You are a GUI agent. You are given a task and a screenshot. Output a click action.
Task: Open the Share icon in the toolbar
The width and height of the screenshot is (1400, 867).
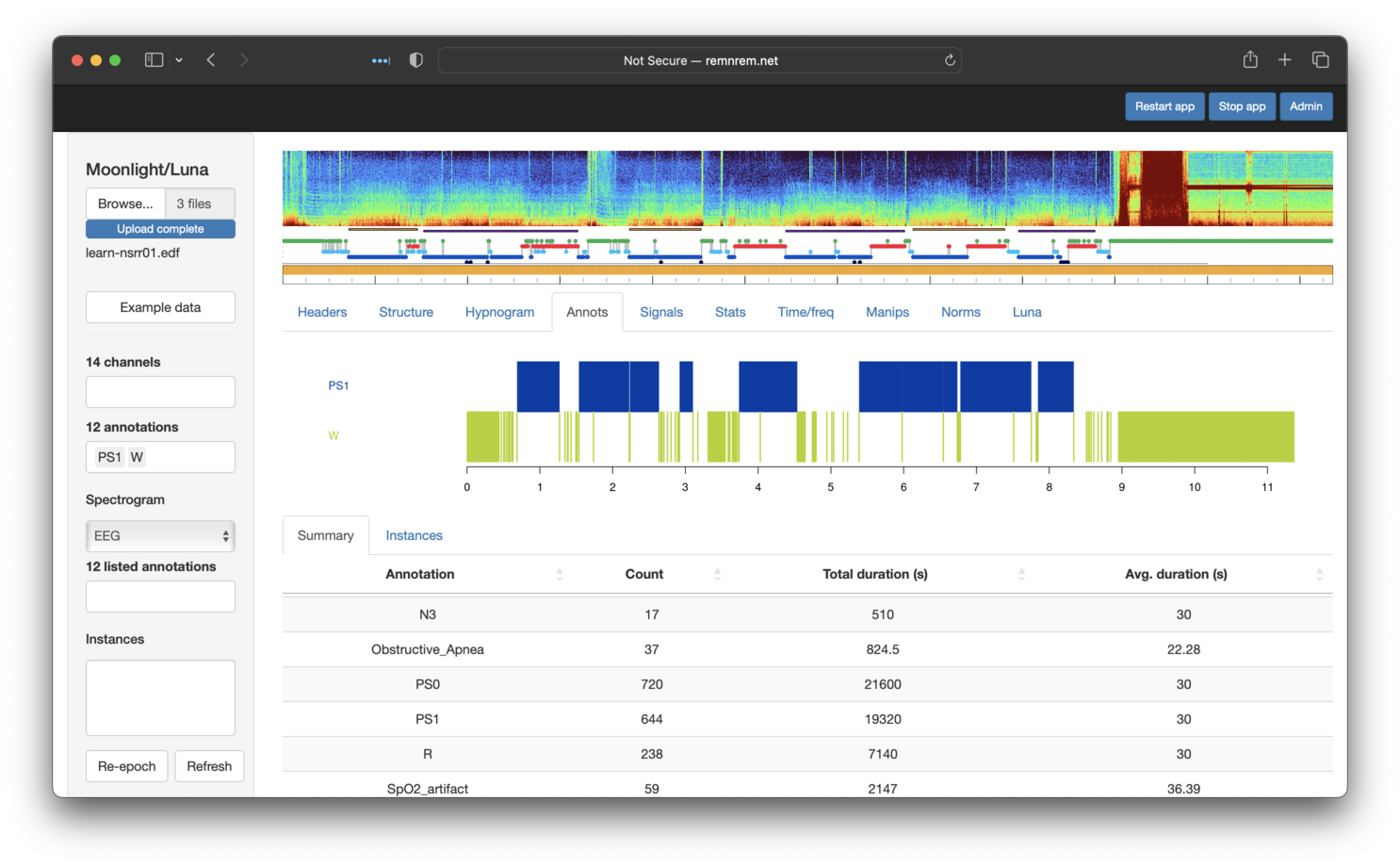(x=1250, y=60)
